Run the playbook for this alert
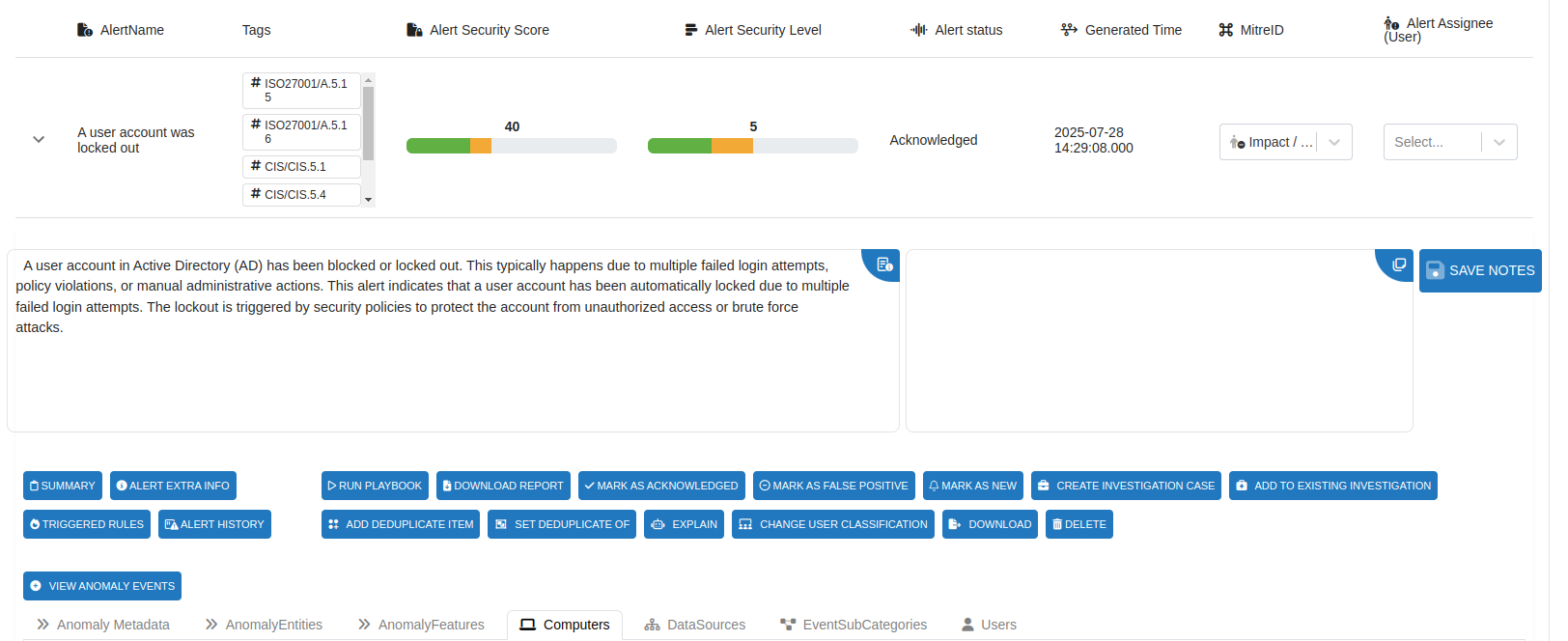1568x641 pixels. 374,486
